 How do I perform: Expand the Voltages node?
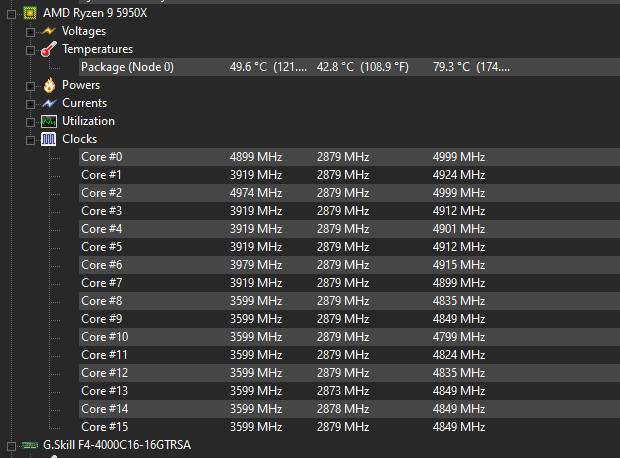click(30, 32)
